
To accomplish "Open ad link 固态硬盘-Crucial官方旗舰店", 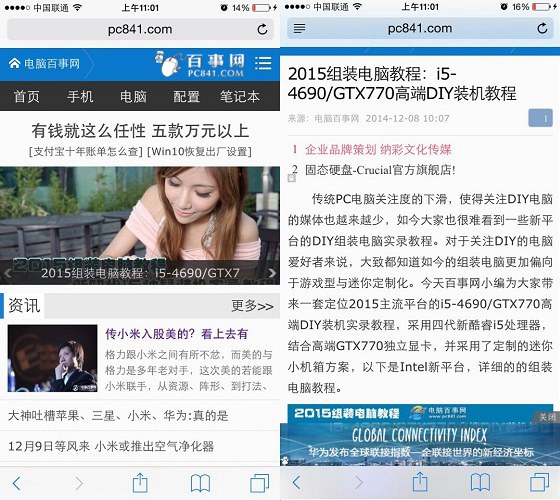I will tap(380, 170).
